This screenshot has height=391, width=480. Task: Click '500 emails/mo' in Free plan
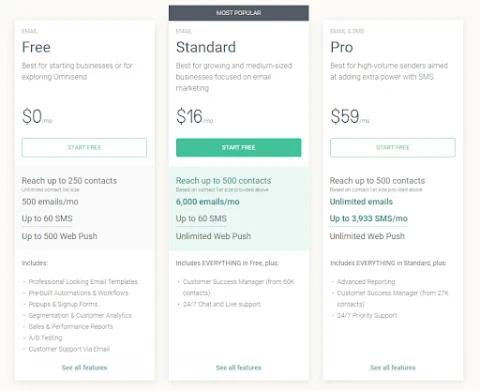(x=50, y=202)
